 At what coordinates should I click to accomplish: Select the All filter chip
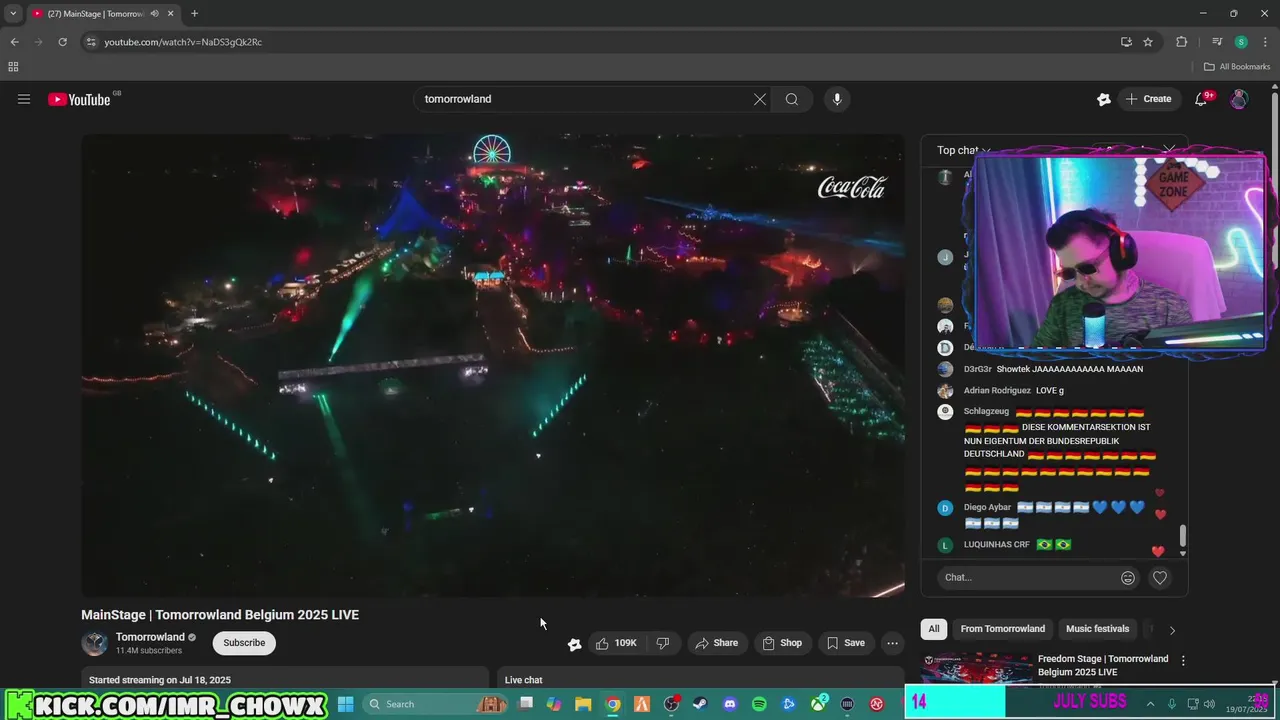click(933, 629)
